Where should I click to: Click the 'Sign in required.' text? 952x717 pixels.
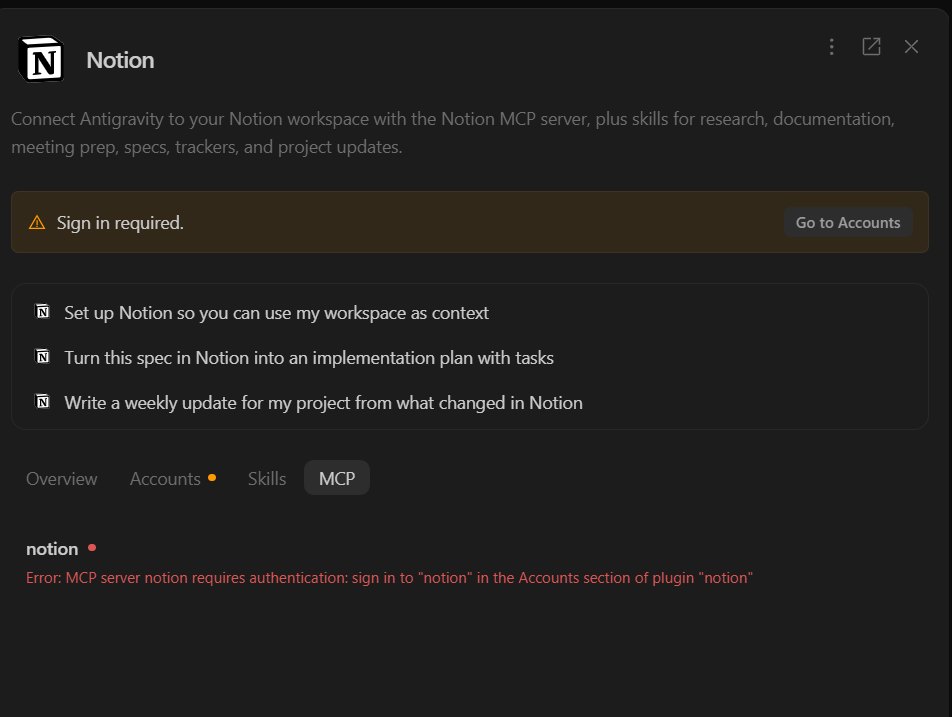120,223
